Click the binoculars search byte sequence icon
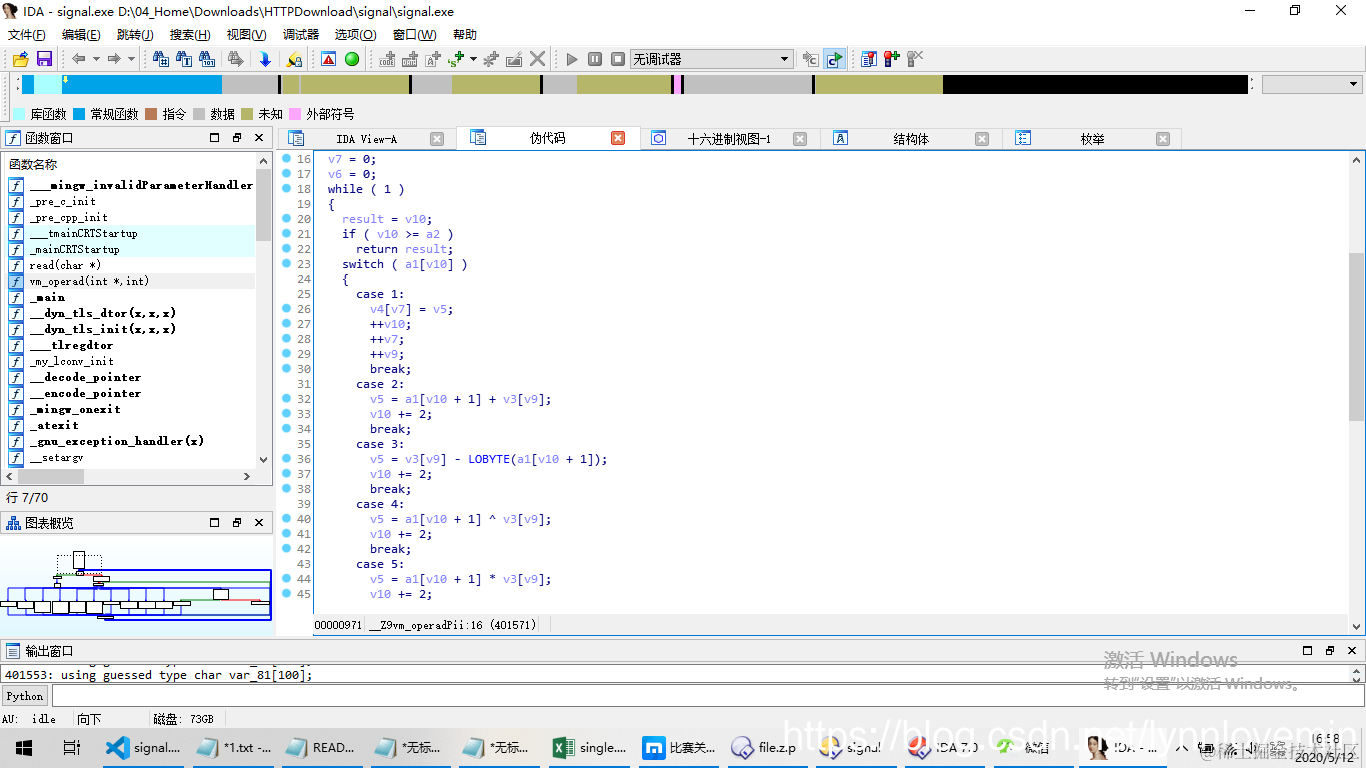 click(x=209, y=59)
